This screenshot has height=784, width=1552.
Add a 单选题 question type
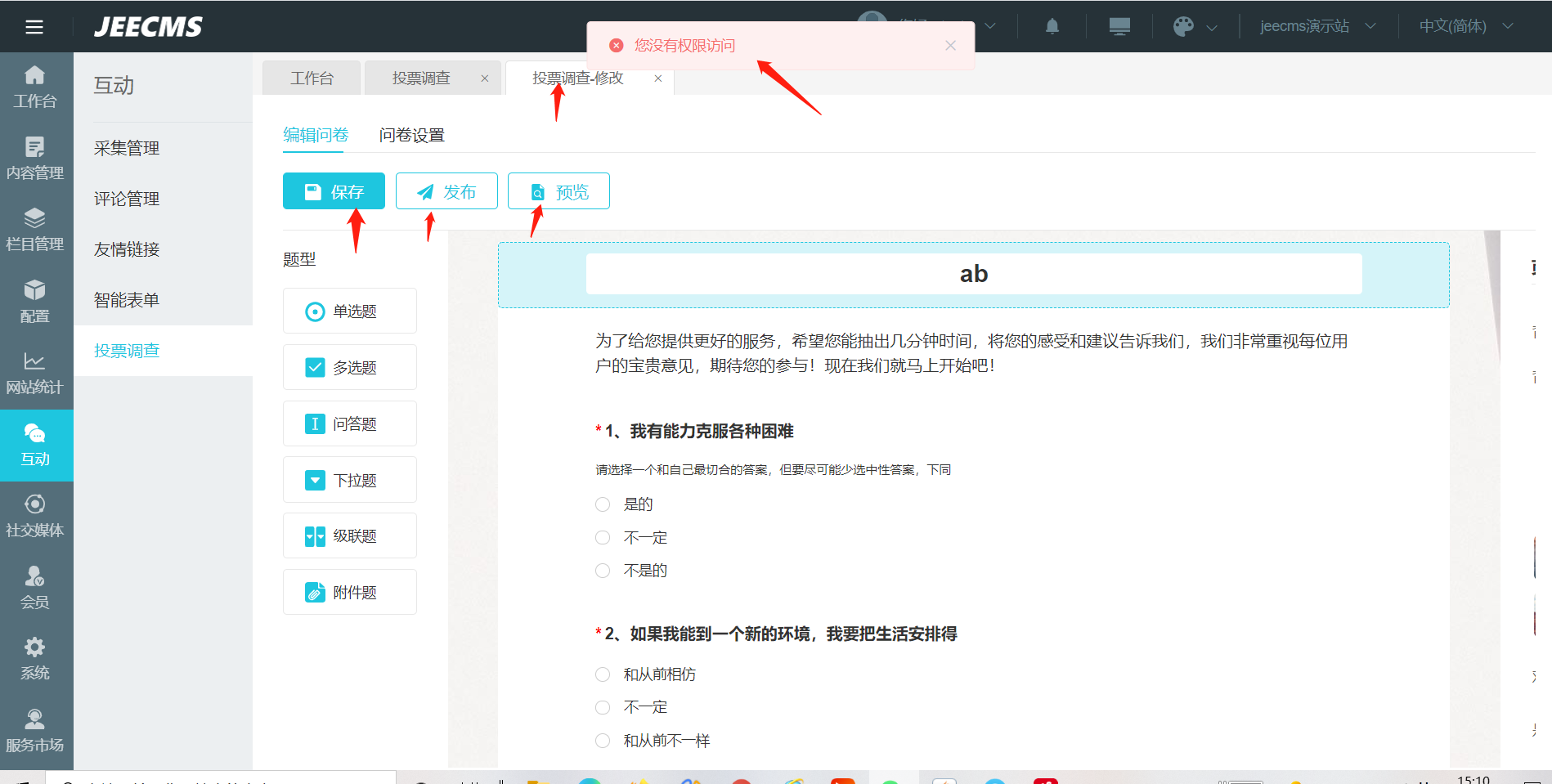click(350, 311)
